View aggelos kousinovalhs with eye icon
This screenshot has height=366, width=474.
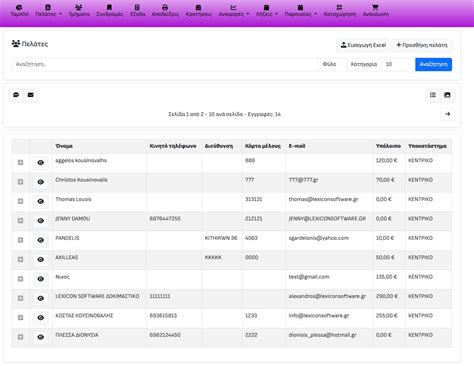41,163
